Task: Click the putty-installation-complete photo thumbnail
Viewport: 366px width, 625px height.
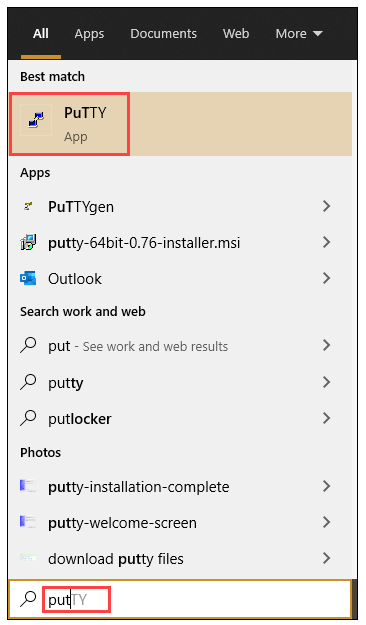Action: click(28, 486)
